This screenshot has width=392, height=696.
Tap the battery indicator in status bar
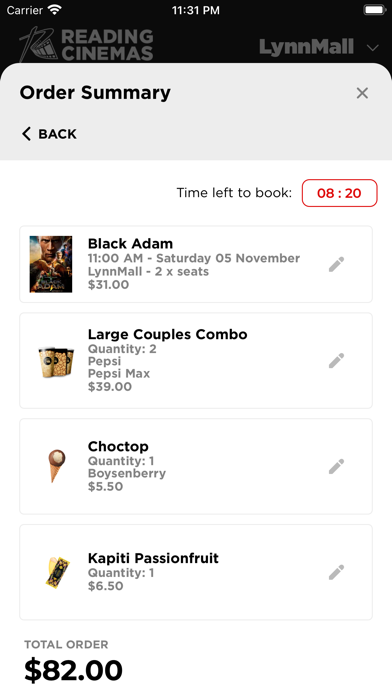[375, 10]
